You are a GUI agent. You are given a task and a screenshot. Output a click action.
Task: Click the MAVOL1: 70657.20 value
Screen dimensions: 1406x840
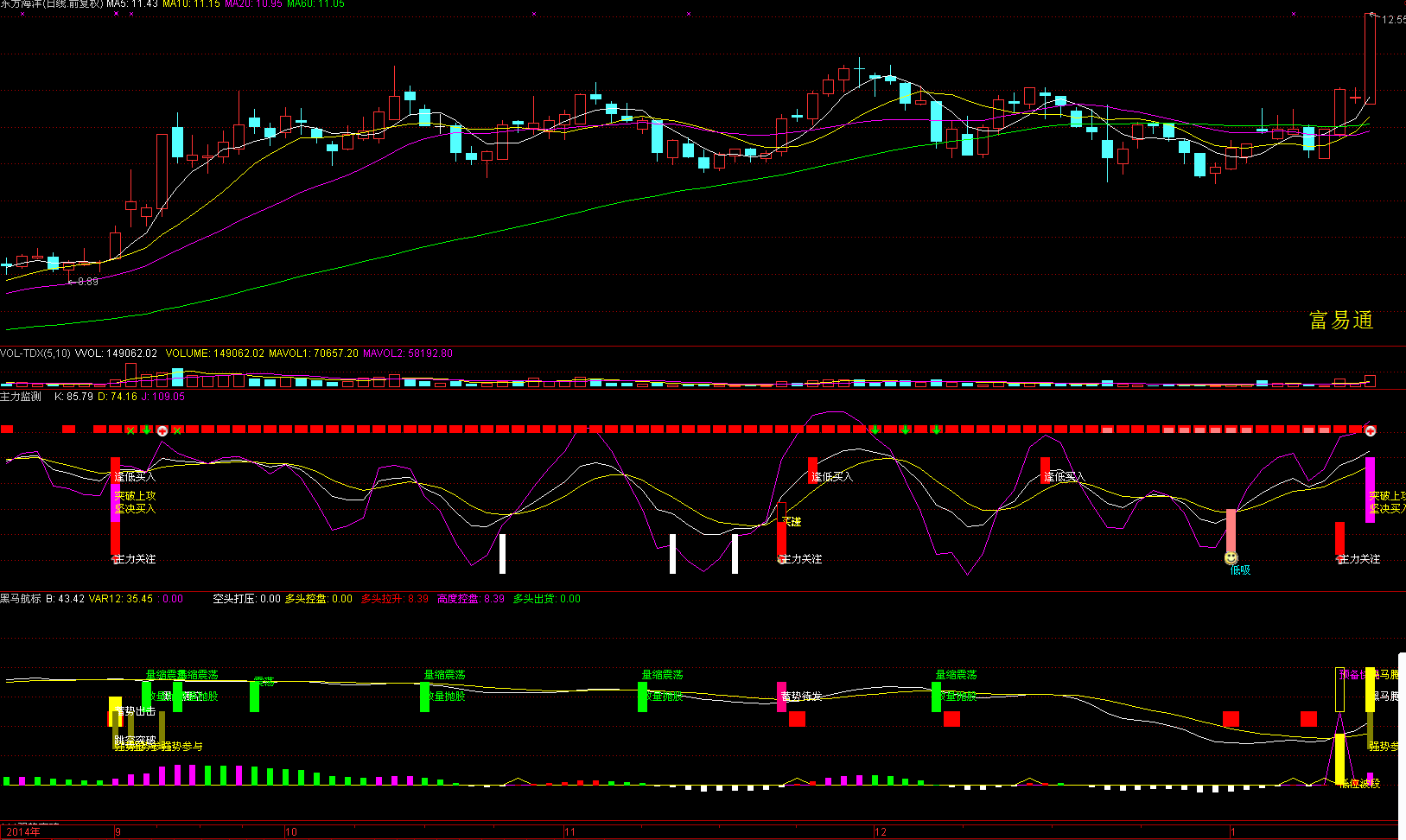pos(314,353)
